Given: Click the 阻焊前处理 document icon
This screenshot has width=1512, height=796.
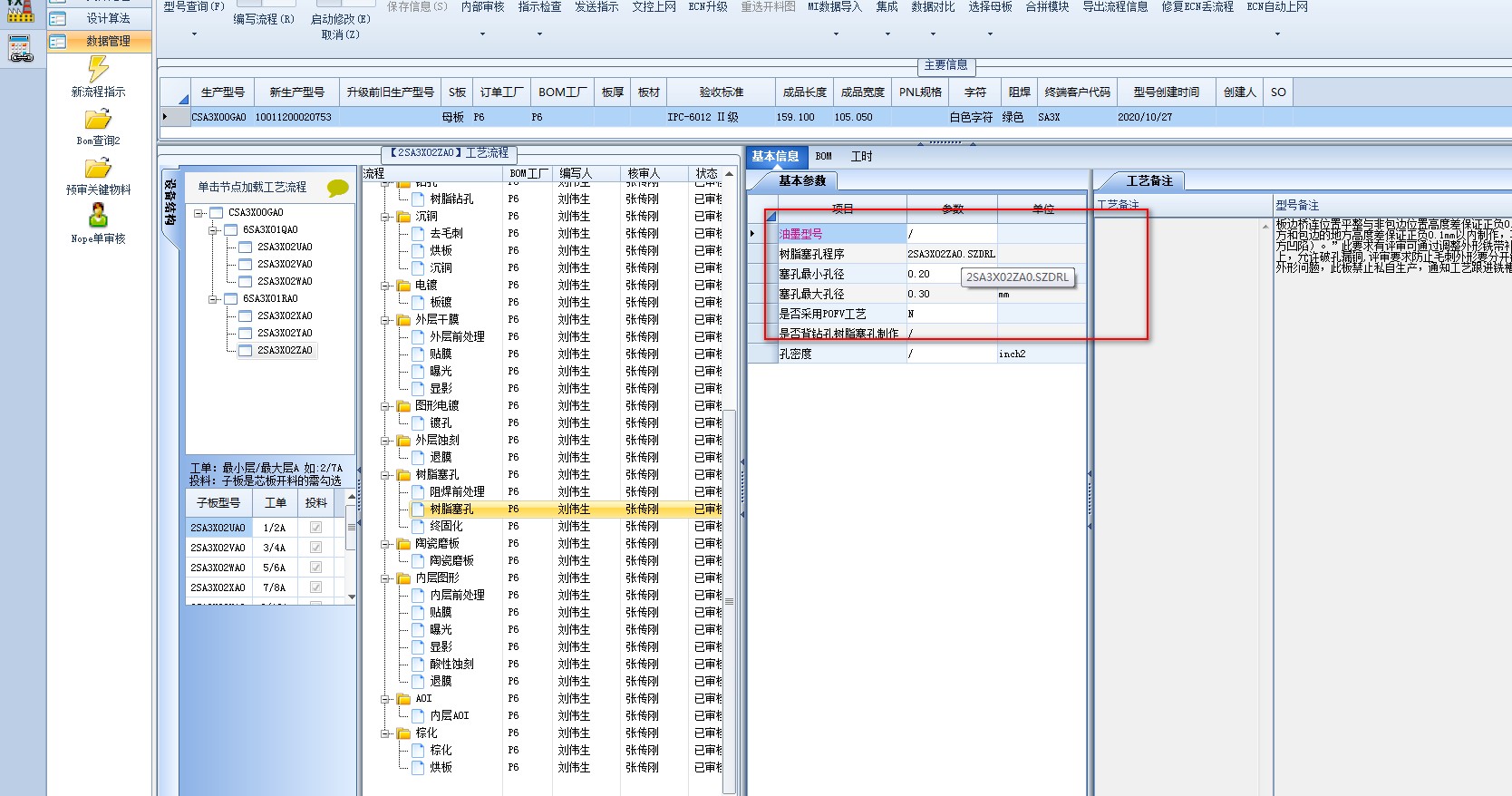Looking at the screenshot, I should (418, 492).
